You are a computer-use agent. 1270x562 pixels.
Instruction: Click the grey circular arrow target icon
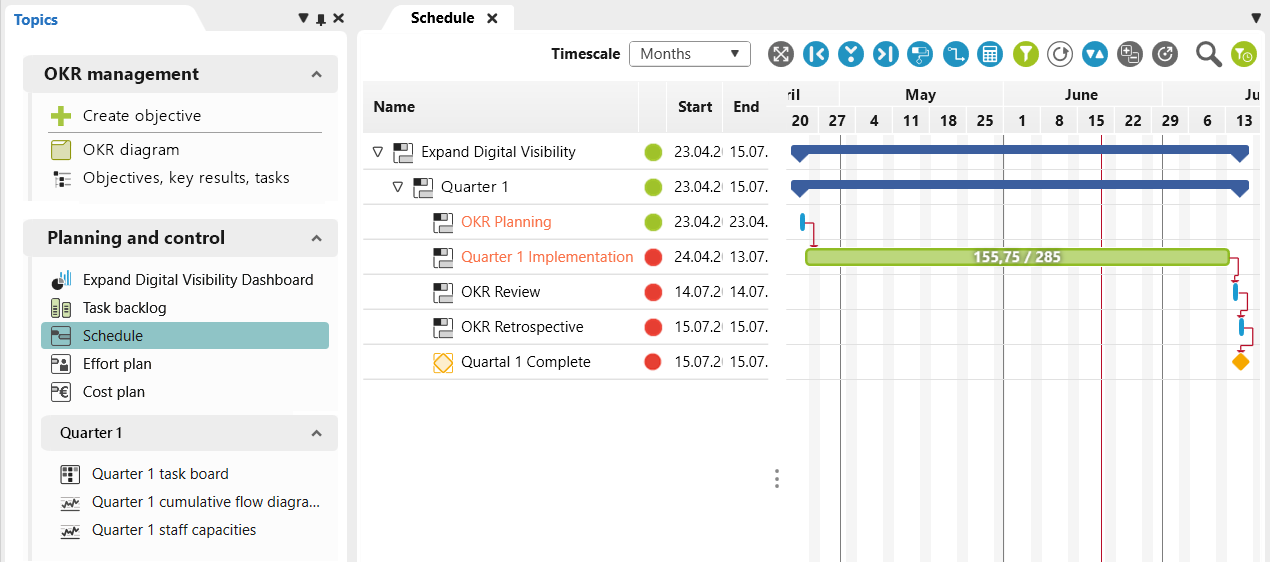[1165, 54]
